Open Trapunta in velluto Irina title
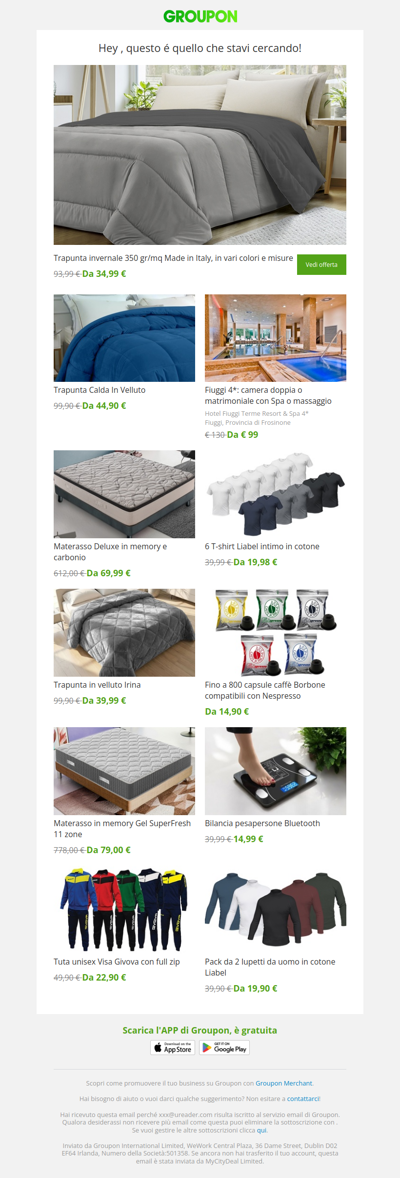Image resolution: width=400 pixels, height=1178 pixels. pos(97,685)
